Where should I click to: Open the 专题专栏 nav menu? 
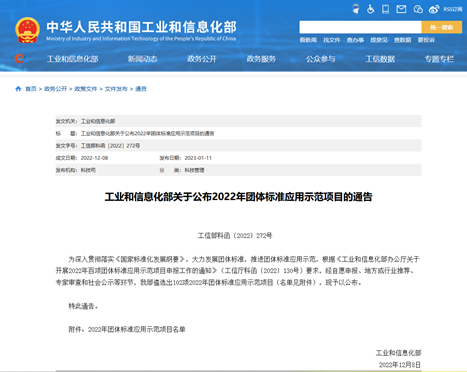(439, 59)
